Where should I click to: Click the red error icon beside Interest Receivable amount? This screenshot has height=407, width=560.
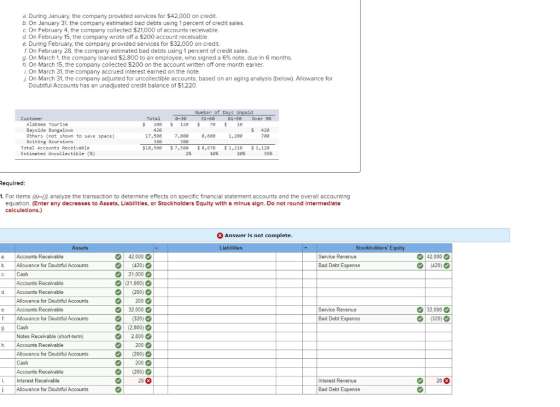[x=148, y=381]
